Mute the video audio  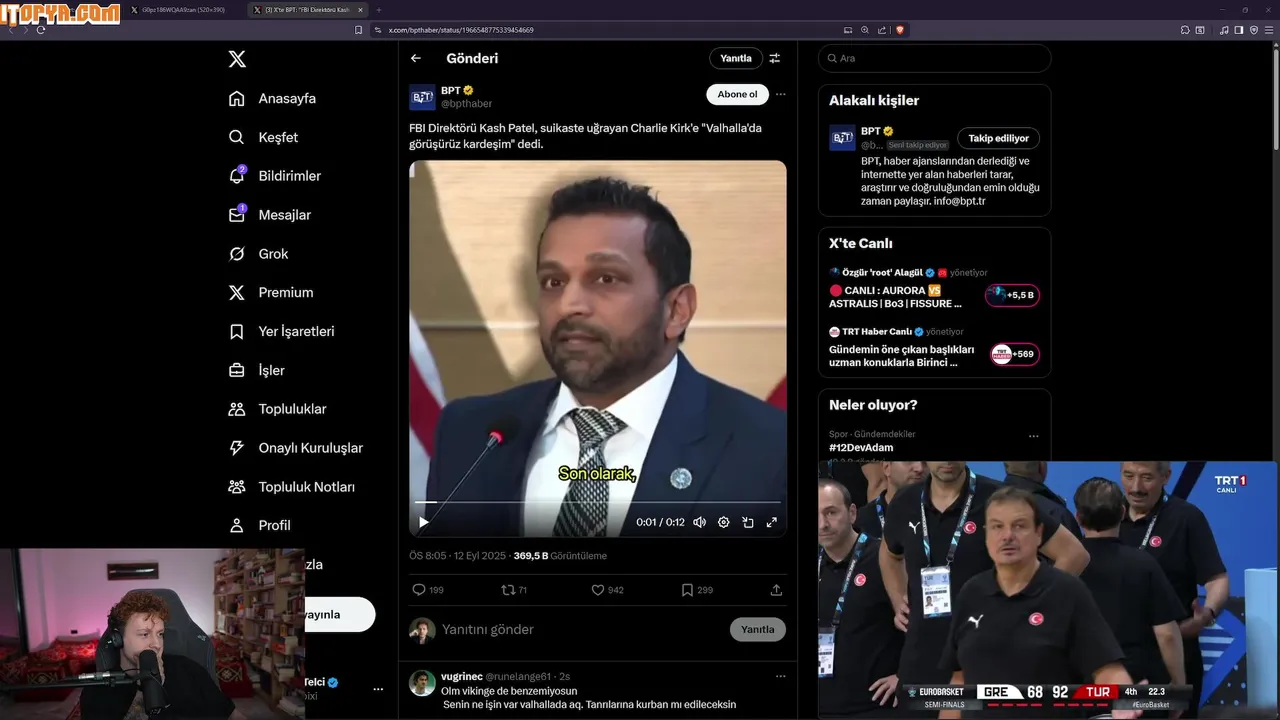(699, 522)
